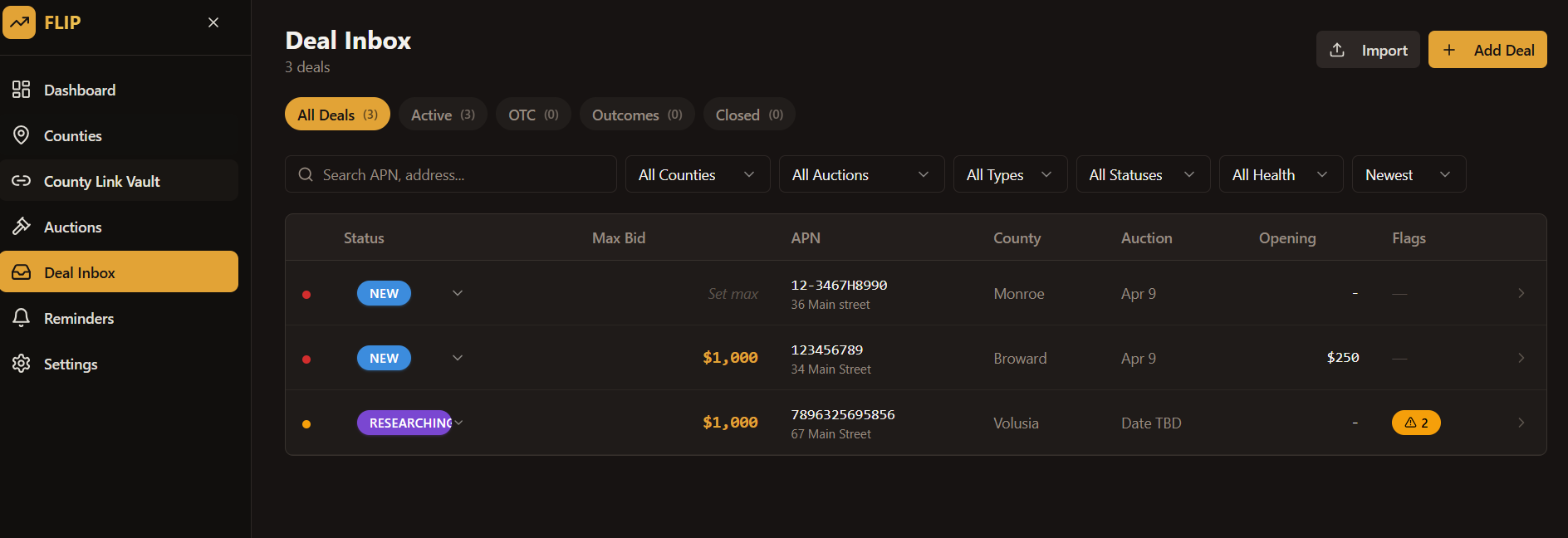
Task: Select Deal Inbox in the sidebar
Action: tap(120, 272)
